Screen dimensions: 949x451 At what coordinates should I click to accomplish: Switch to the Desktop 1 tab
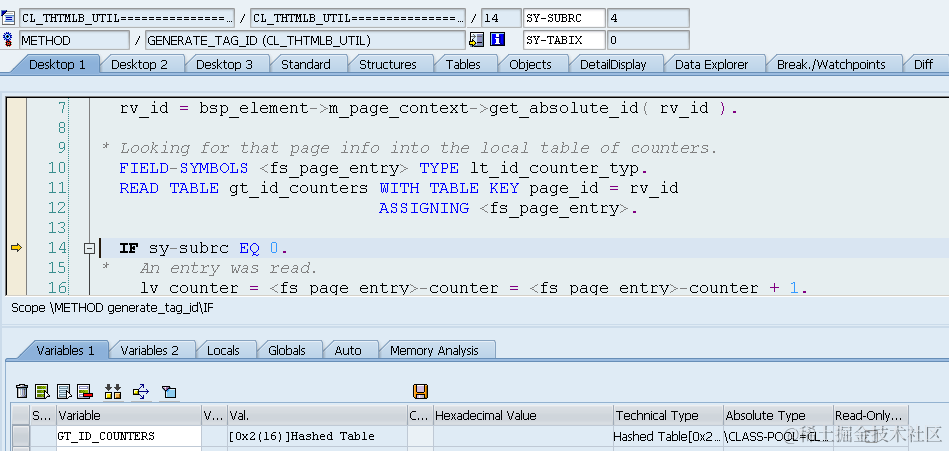[x=56, y=64]
